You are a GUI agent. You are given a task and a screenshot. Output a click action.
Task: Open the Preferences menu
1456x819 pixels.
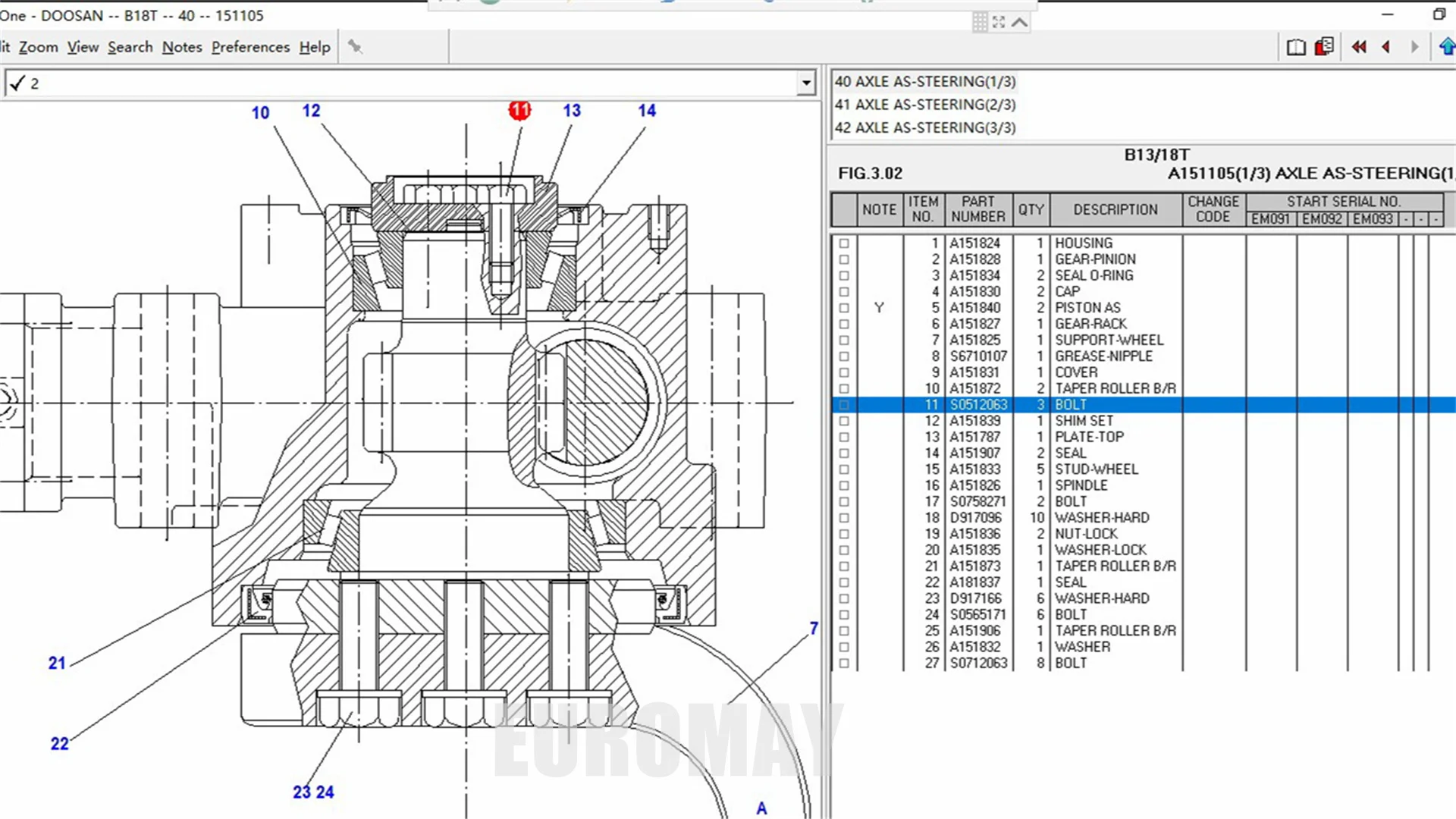coord(250,47)
